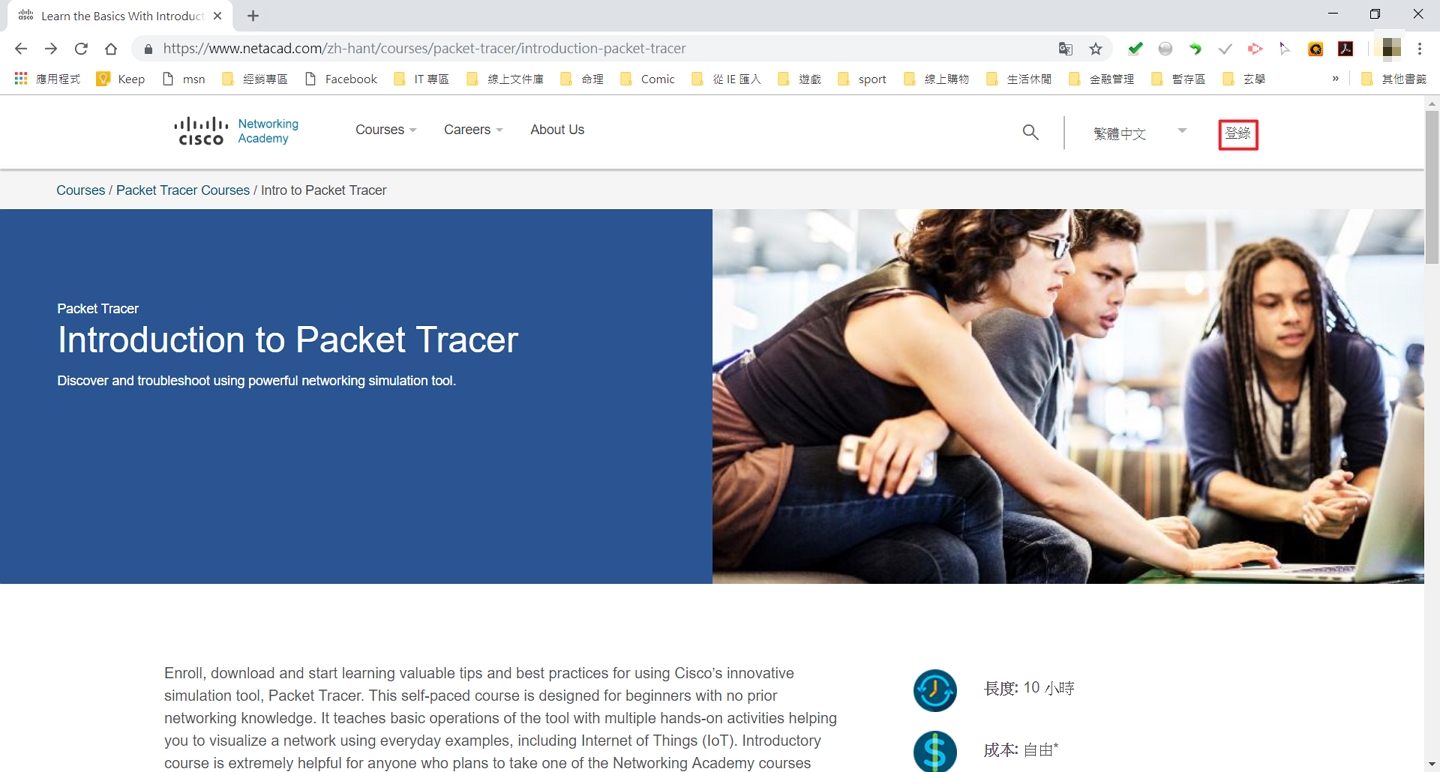
Task: Open the Comic bookmark folder
Action: [x=647, y=79]
